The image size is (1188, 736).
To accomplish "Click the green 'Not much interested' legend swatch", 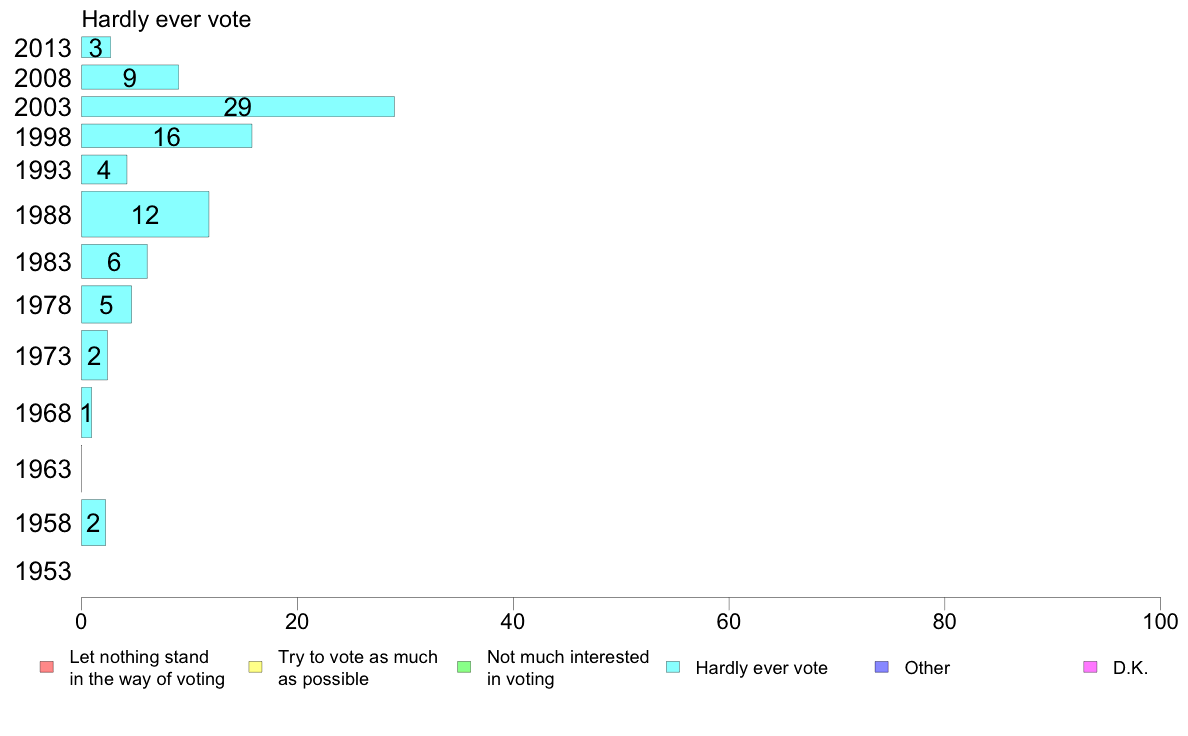I will click(464, 667).
